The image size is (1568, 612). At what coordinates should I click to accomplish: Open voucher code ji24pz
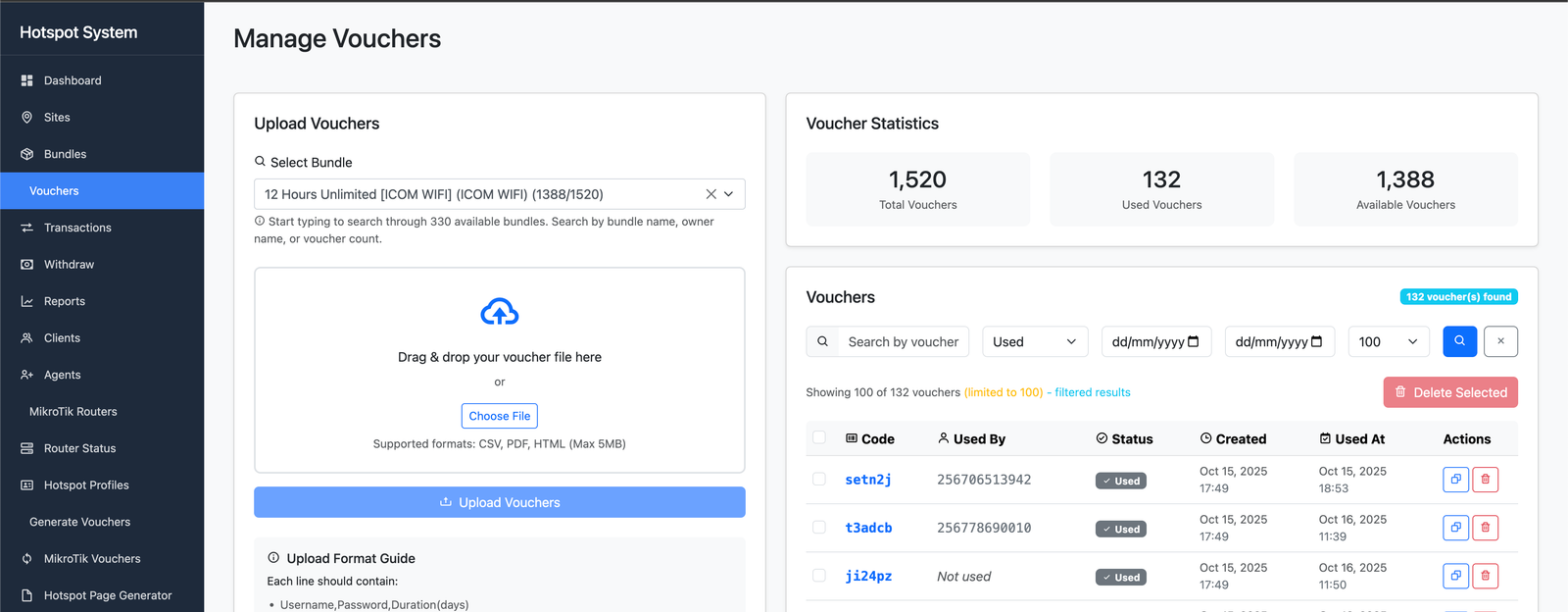coord(868,576)
